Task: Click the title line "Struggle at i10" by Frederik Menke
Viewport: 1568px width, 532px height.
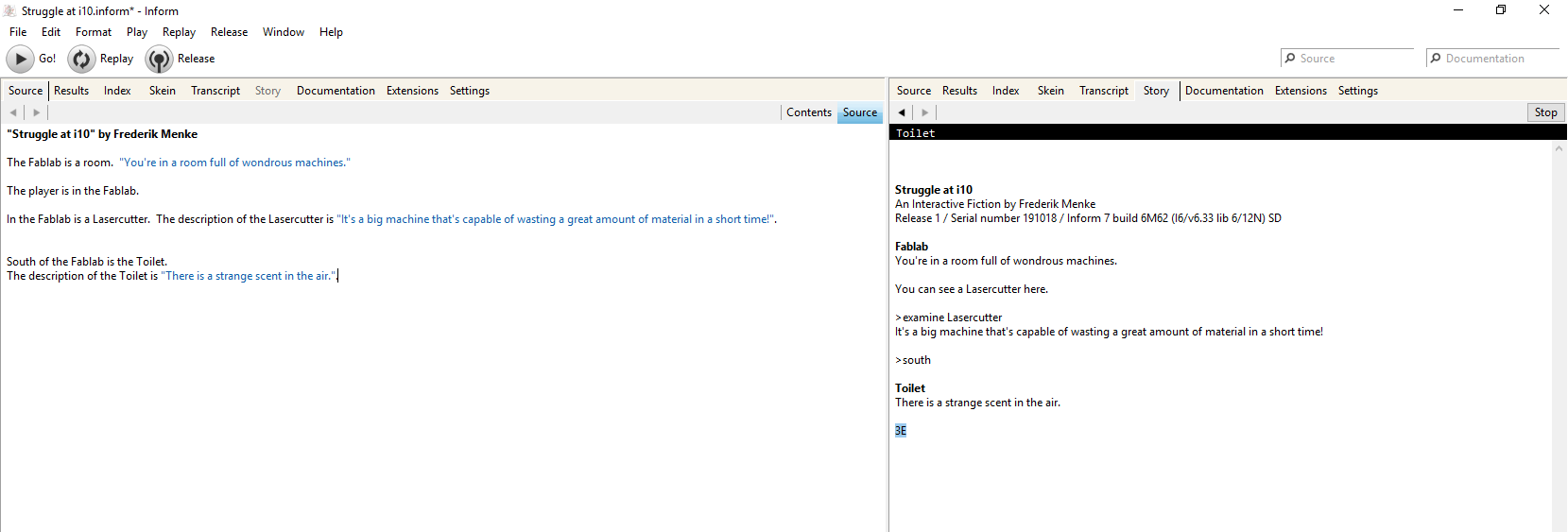Action: 102,134
